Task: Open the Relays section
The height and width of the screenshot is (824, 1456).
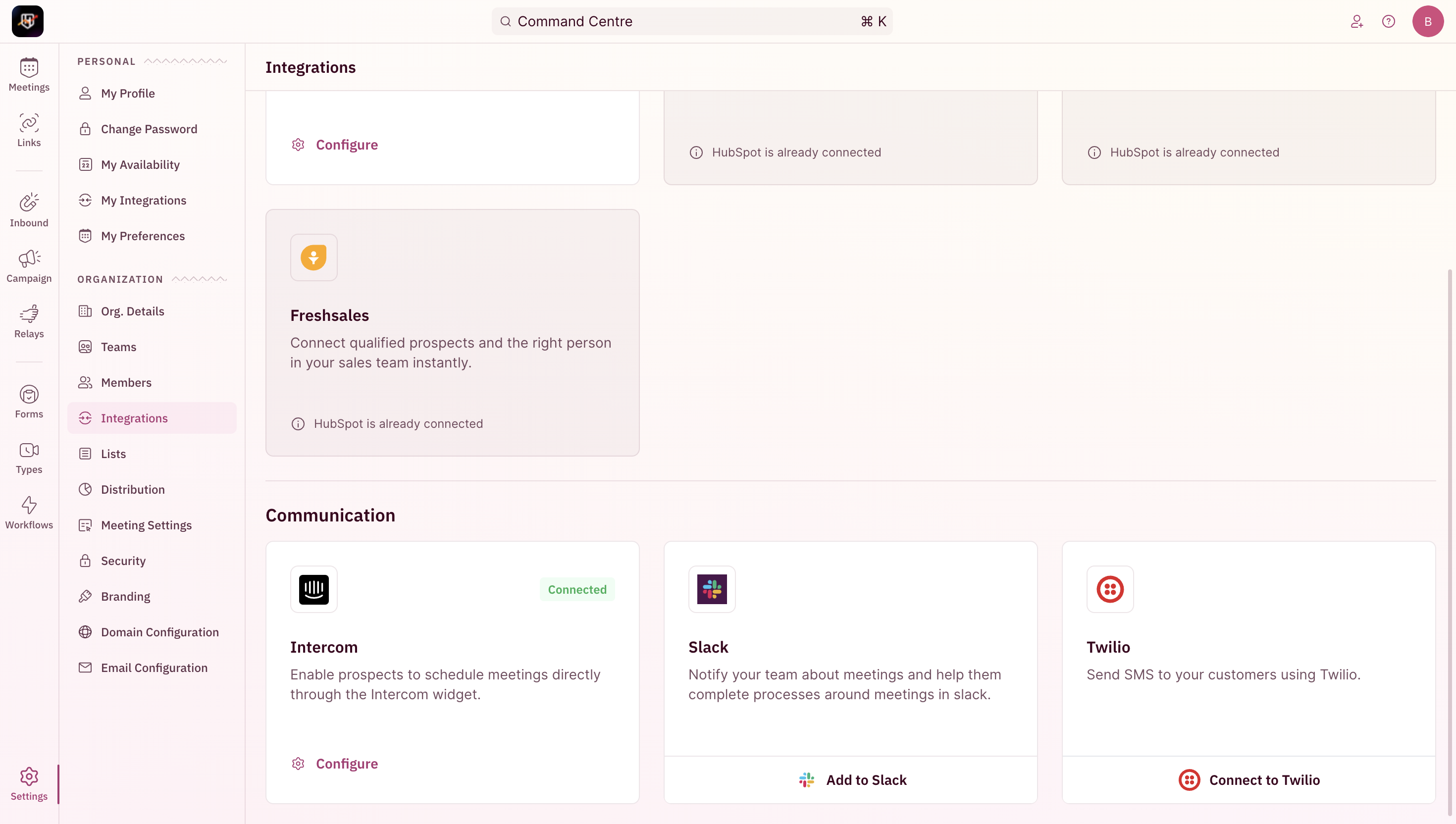Action: (x=29, y=321)
